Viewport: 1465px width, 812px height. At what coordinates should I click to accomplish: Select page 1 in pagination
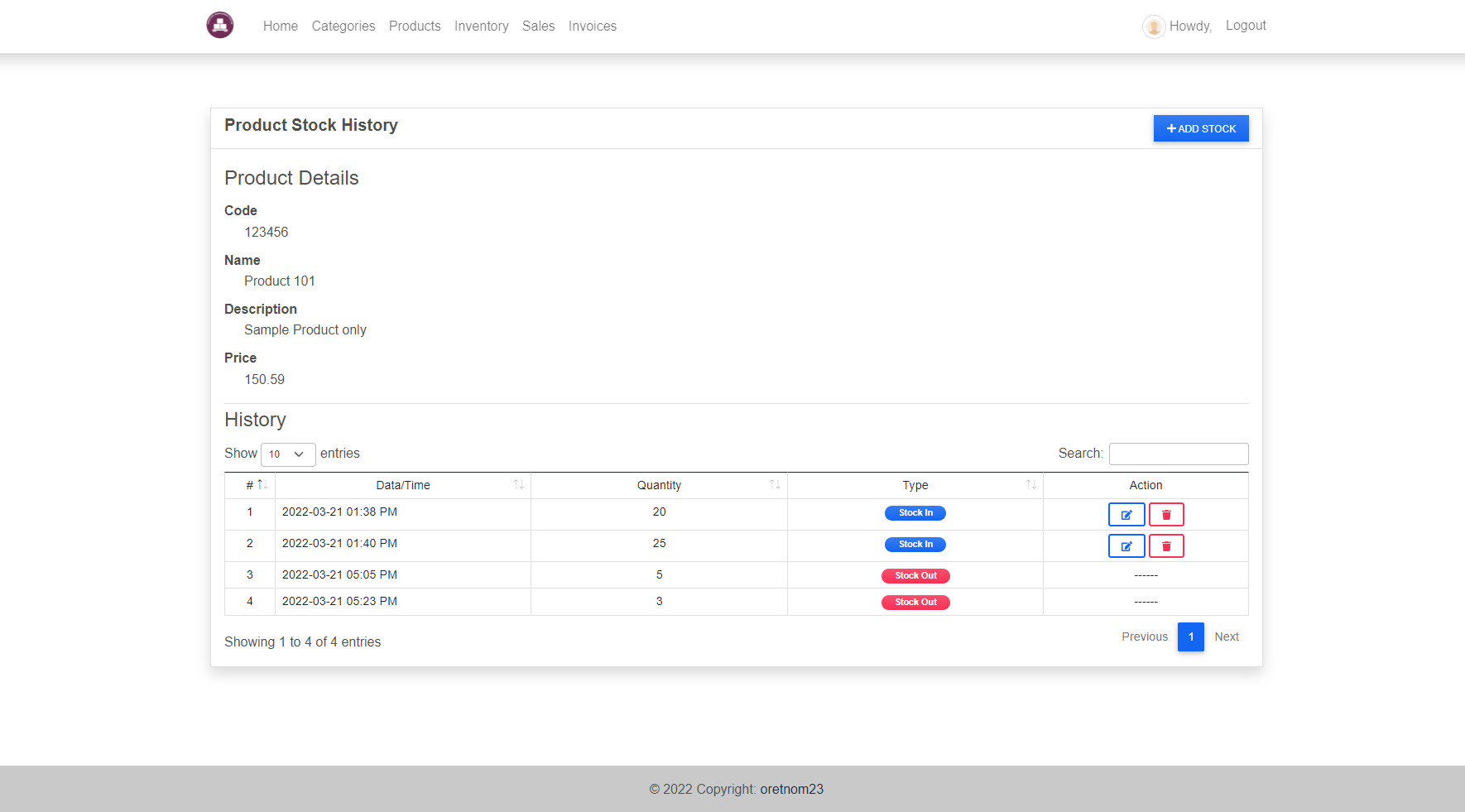click(1191, 637)
